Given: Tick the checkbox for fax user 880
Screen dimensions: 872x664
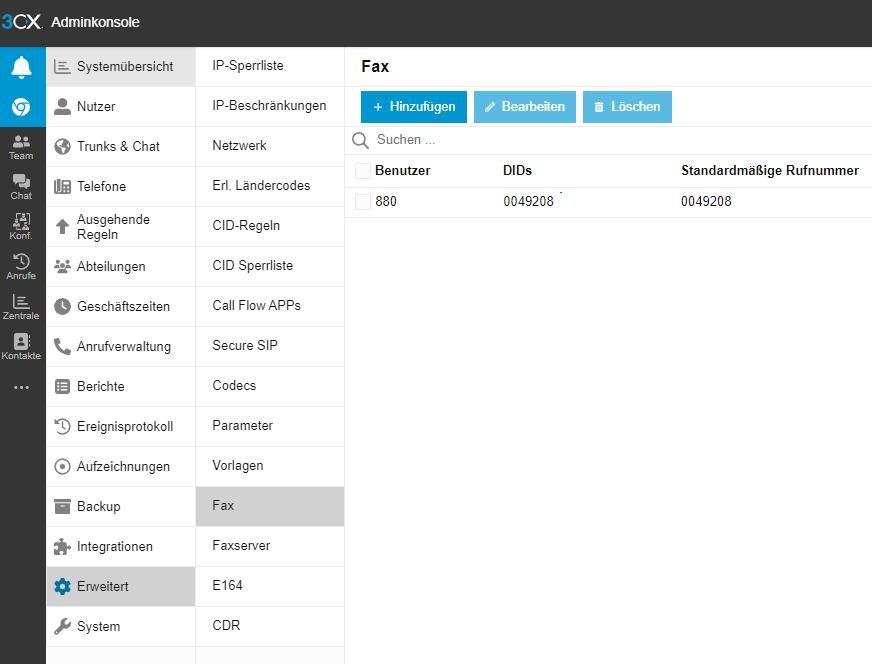Looking at the screenshot, I should (x=363, y=201).
